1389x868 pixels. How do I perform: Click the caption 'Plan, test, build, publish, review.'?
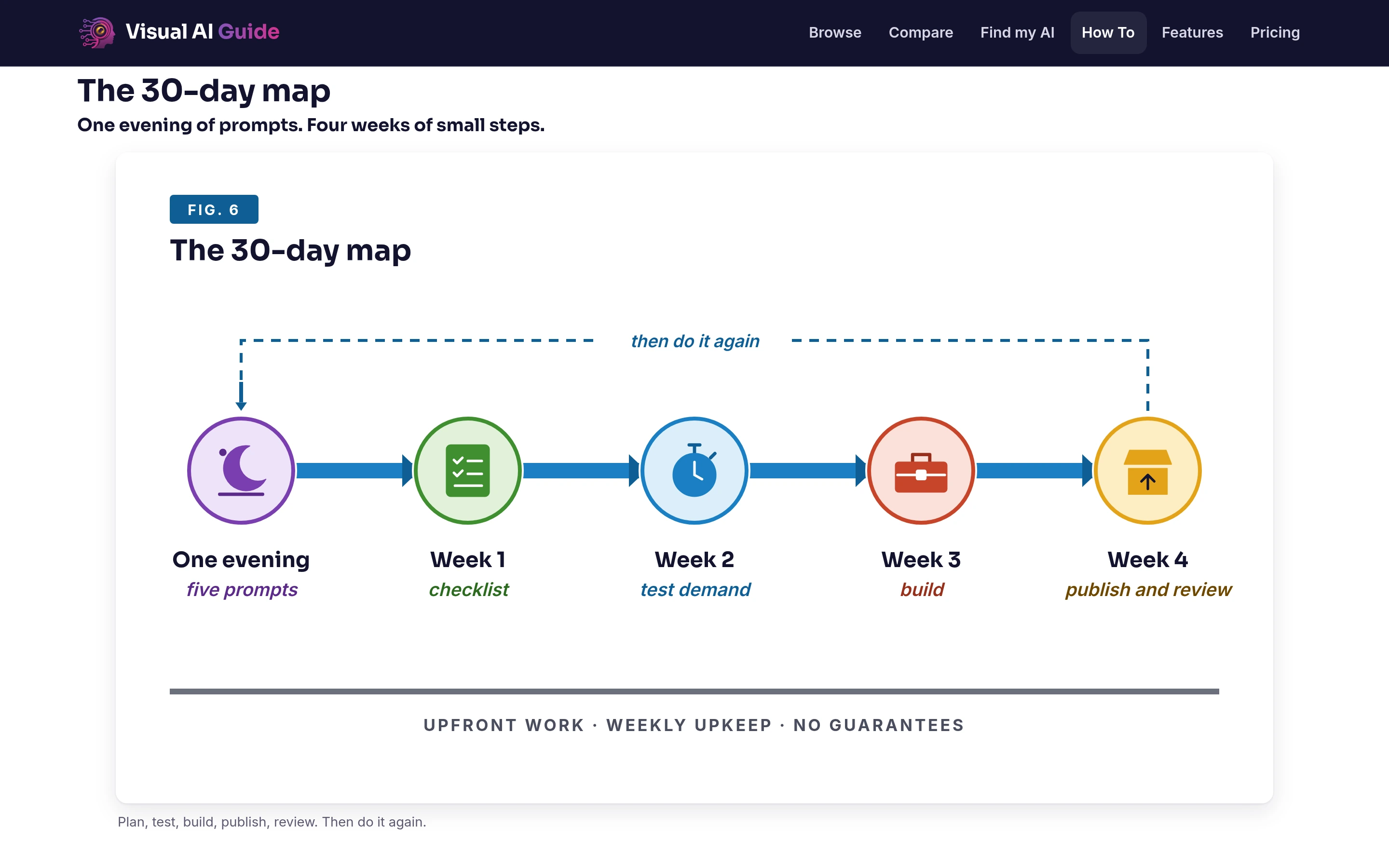[272, 822]
